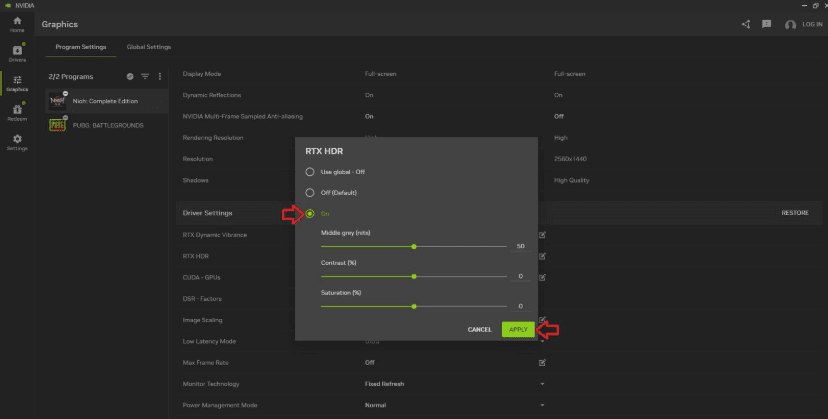Viewport: 828px width, 419px height.
Task: Click the minus badge on Nioh thumbnail
Action: coord(65,94)
